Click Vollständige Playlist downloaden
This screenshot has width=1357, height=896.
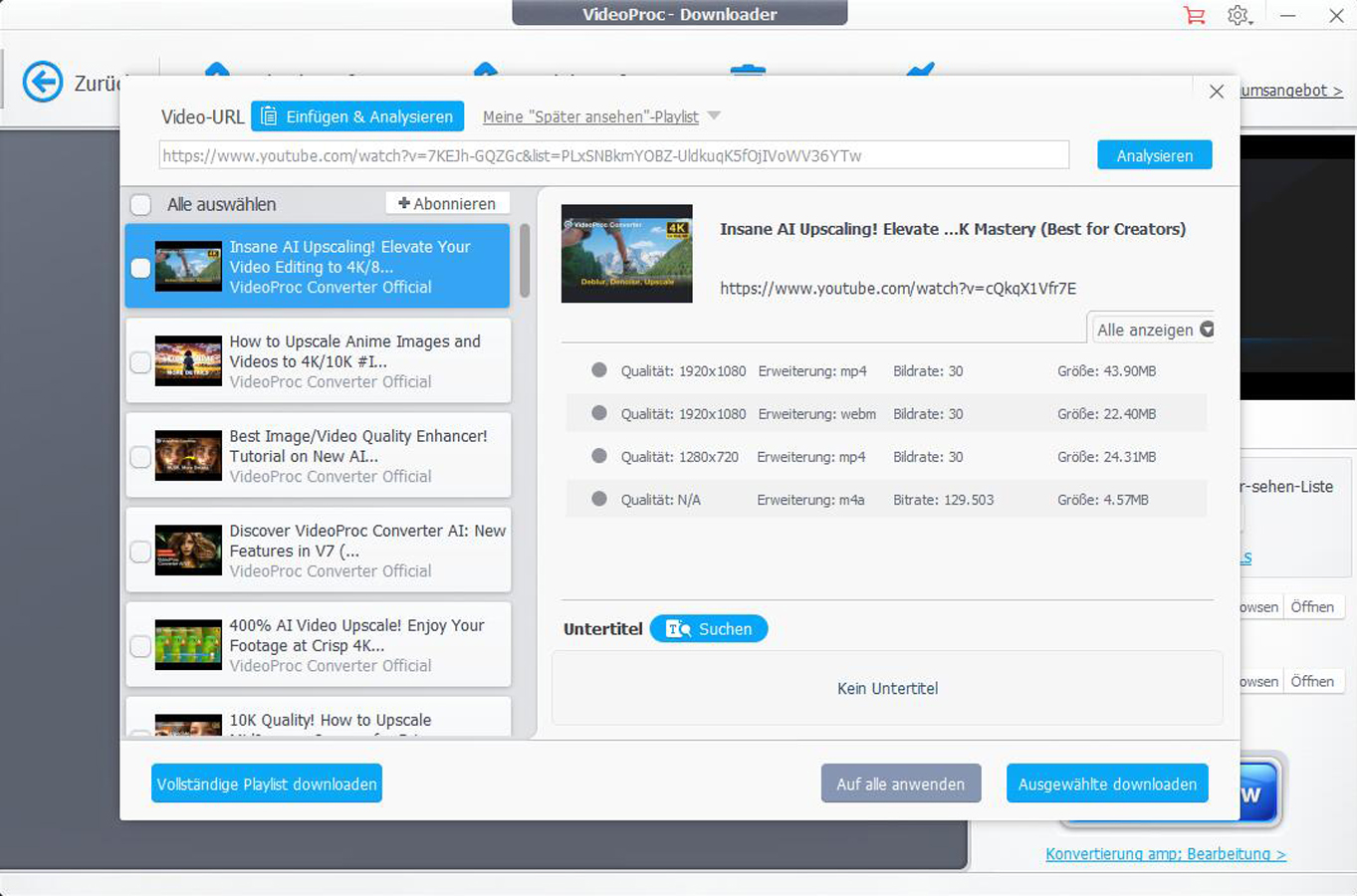(266, 784)
